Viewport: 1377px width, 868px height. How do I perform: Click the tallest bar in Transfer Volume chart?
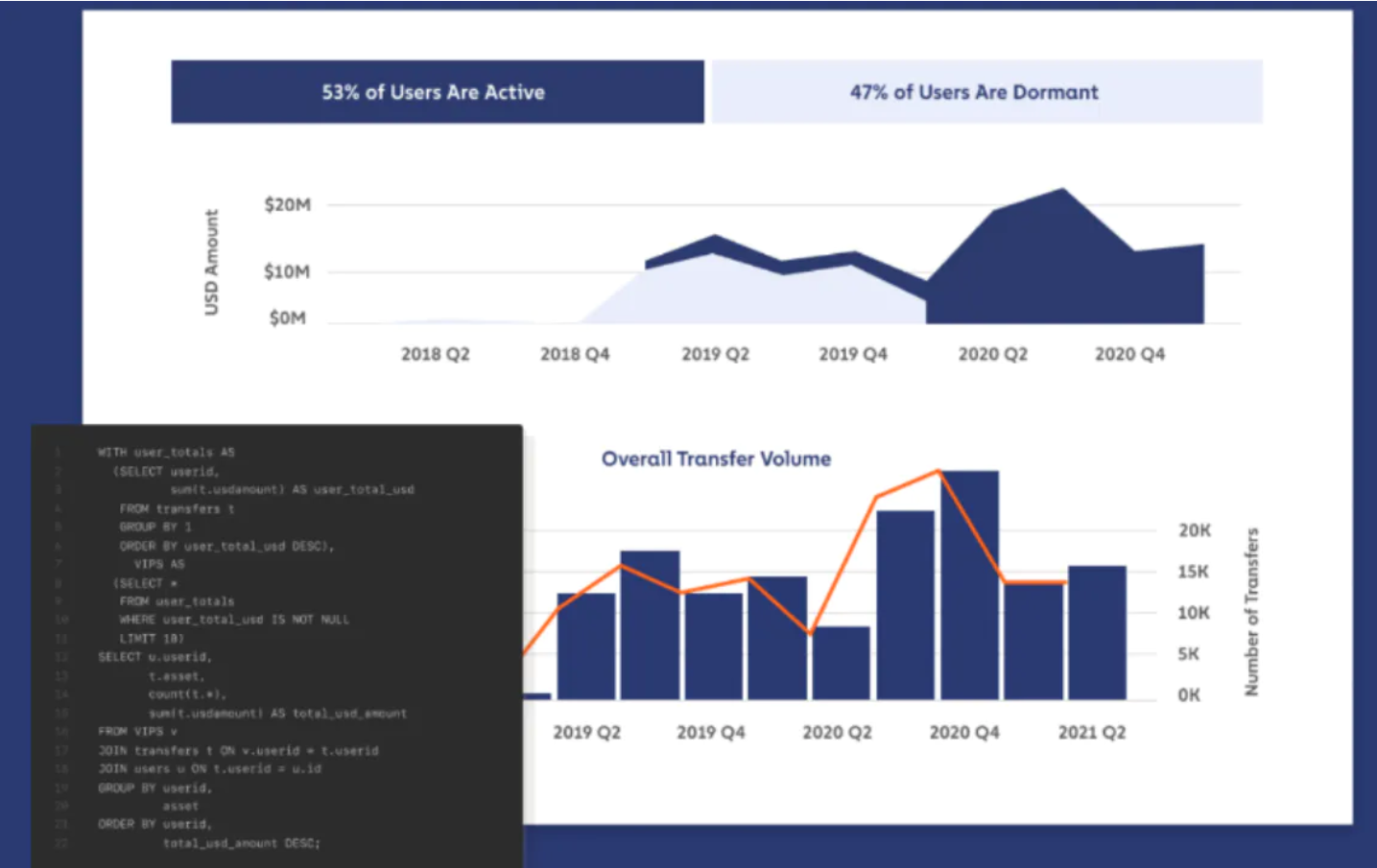pos(969,585)
